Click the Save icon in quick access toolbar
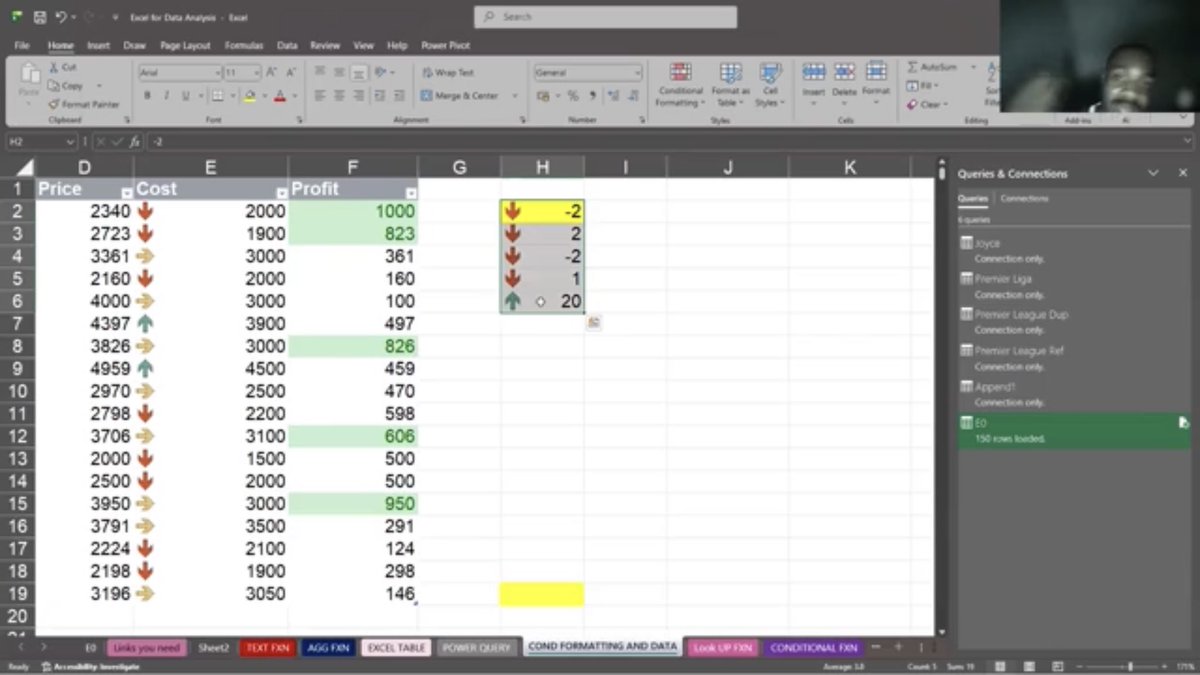This screenshot has height=675, width=1200. (x=40, y=18)
